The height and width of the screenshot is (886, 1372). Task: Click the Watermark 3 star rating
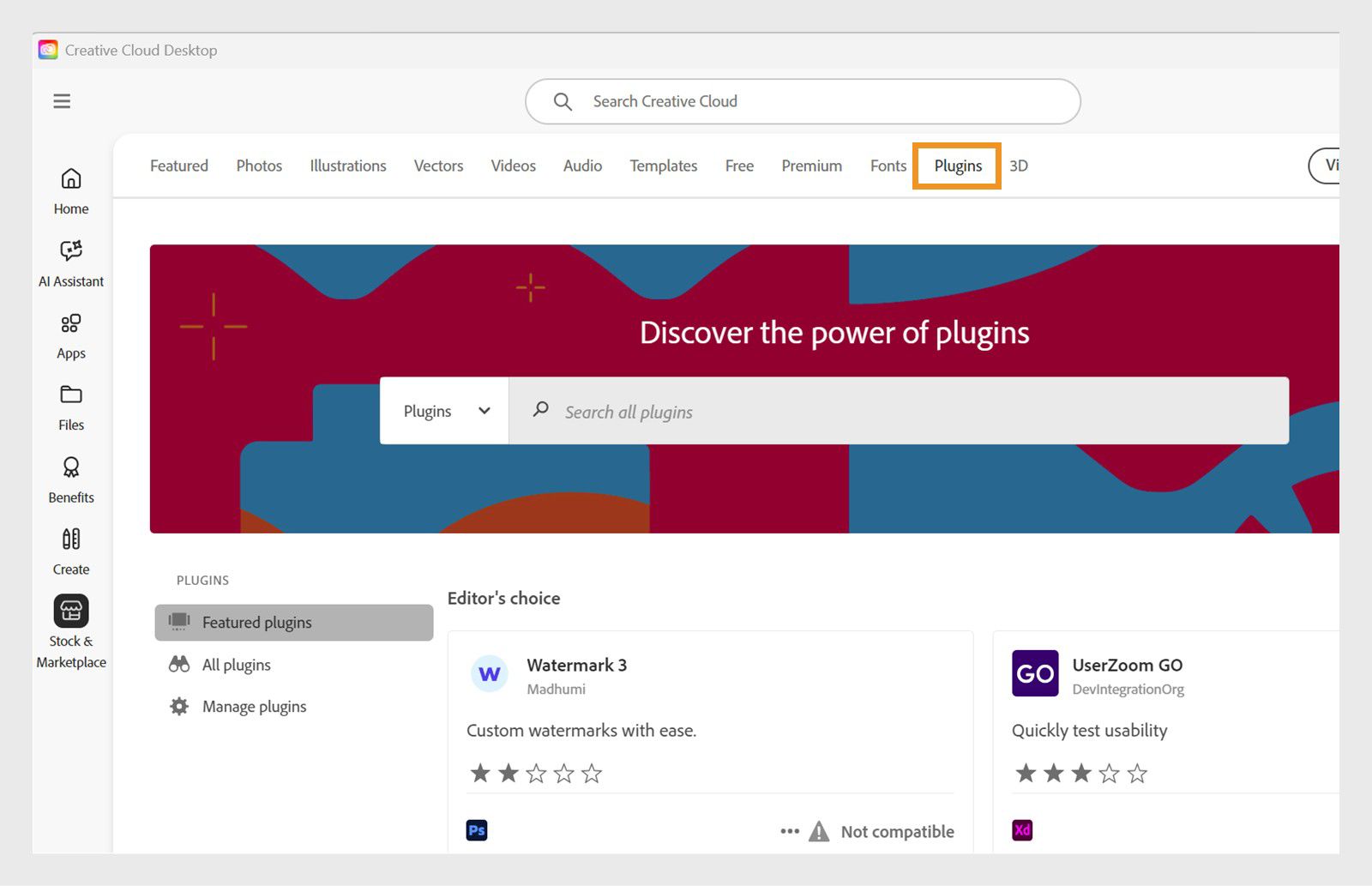point(536,774)
